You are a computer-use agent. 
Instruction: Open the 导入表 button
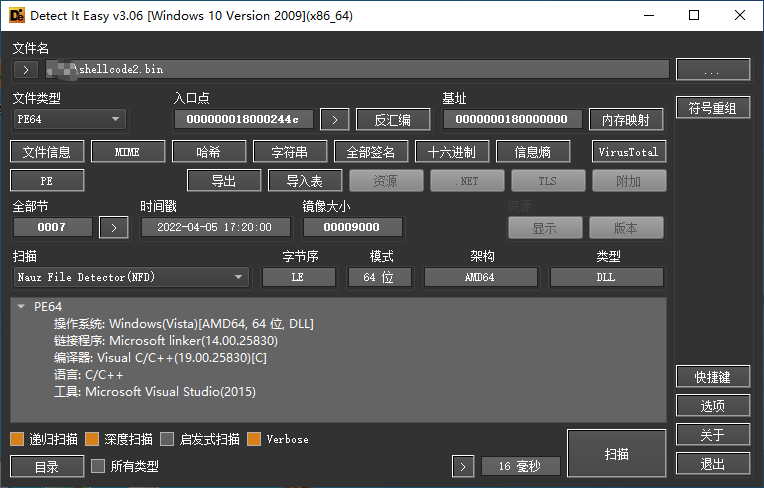click(305, 181)
